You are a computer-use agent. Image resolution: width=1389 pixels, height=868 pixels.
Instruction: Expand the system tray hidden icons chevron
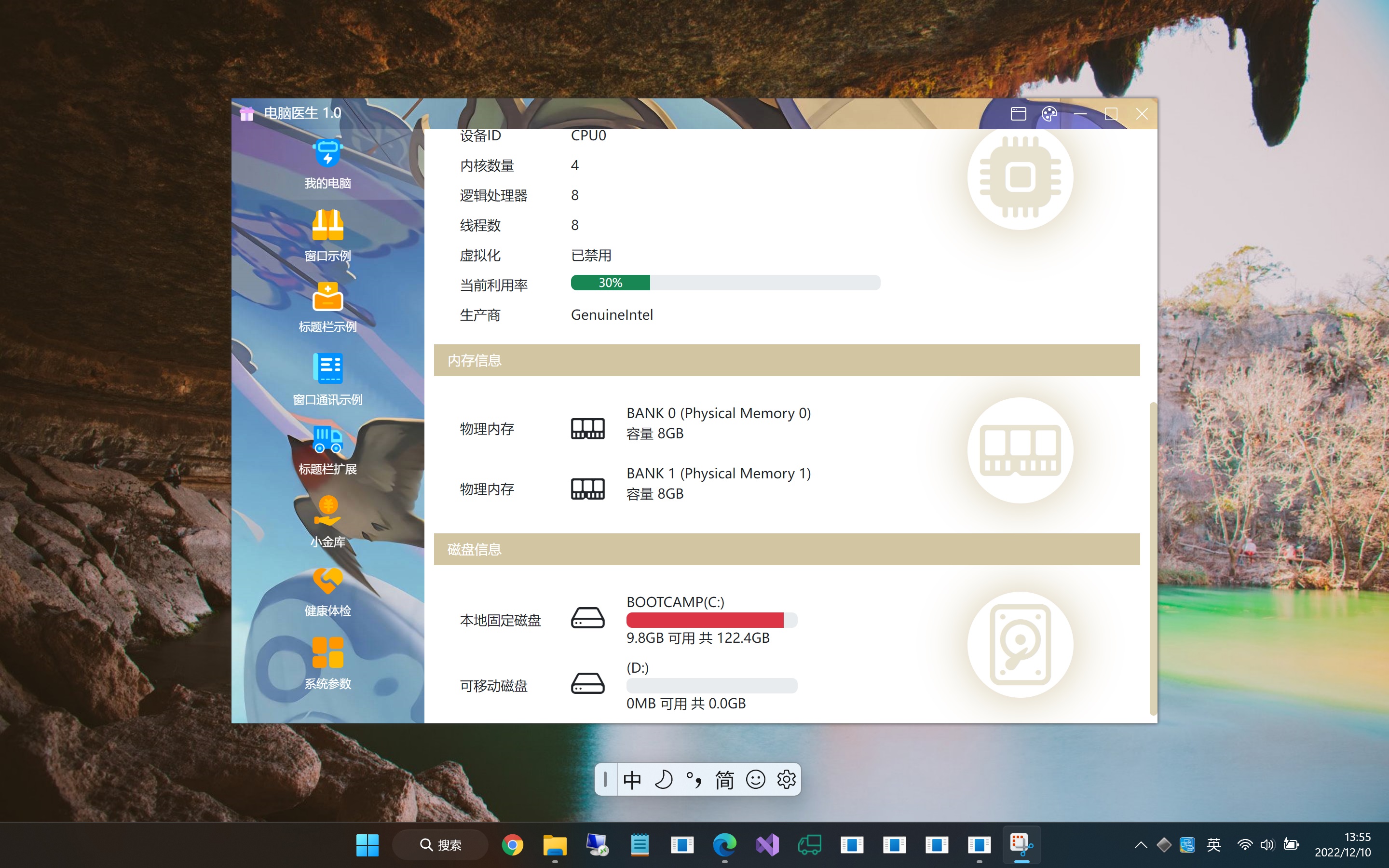pos(1141,845)
